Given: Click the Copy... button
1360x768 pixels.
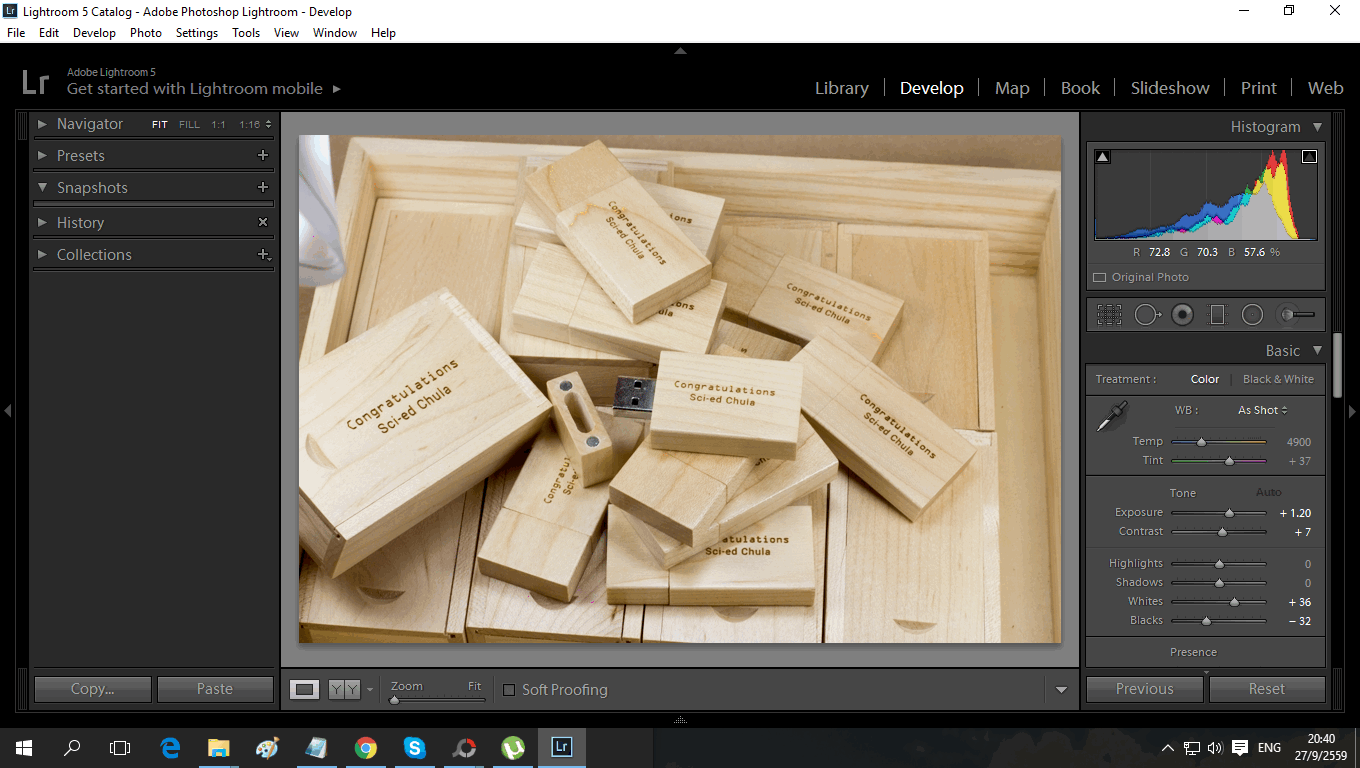Looking at the screenshot, I should tap(92, 689).
